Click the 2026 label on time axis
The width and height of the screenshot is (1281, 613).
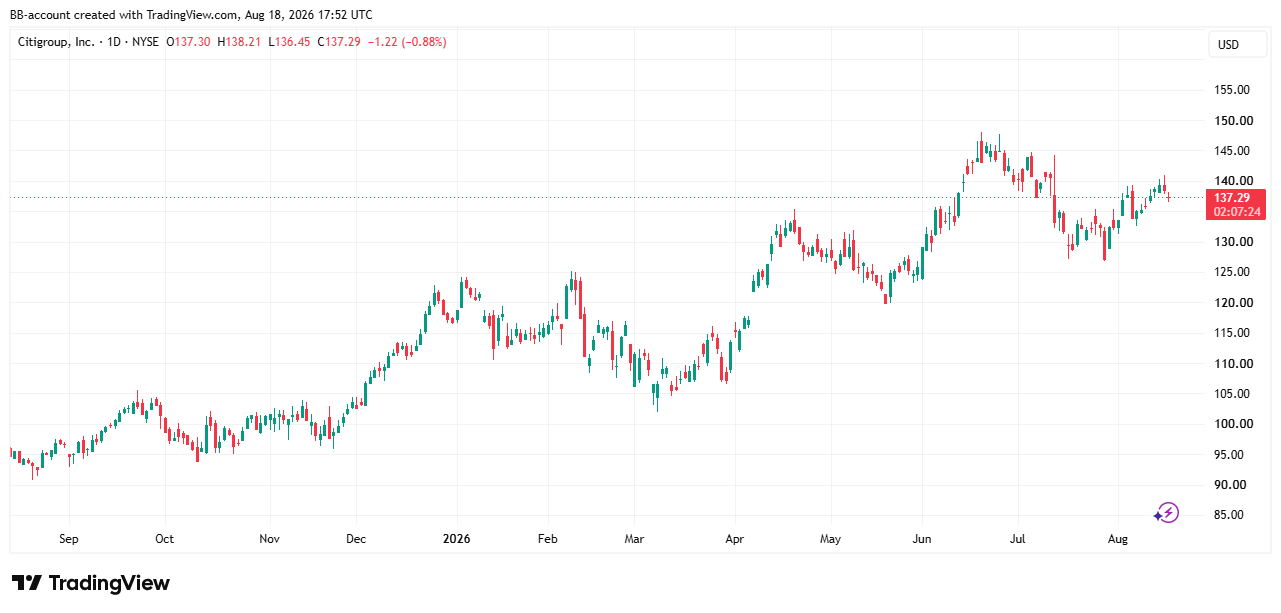tap(456, 539)
